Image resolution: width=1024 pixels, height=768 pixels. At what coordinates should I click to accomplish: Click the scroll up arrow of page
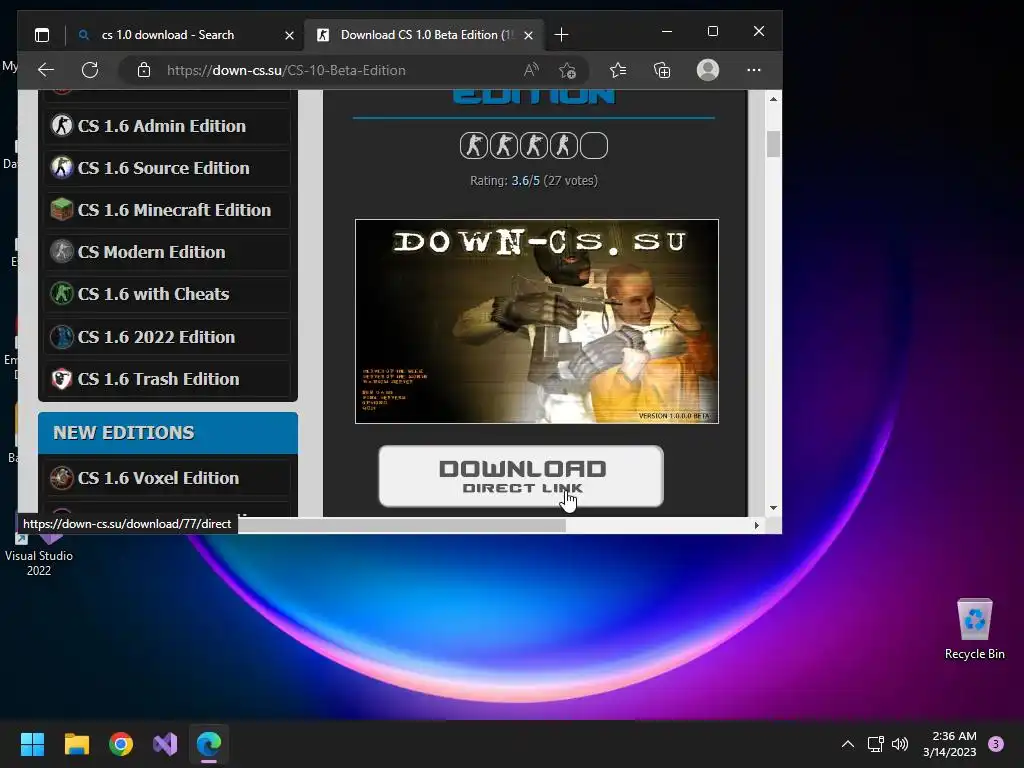773,99
